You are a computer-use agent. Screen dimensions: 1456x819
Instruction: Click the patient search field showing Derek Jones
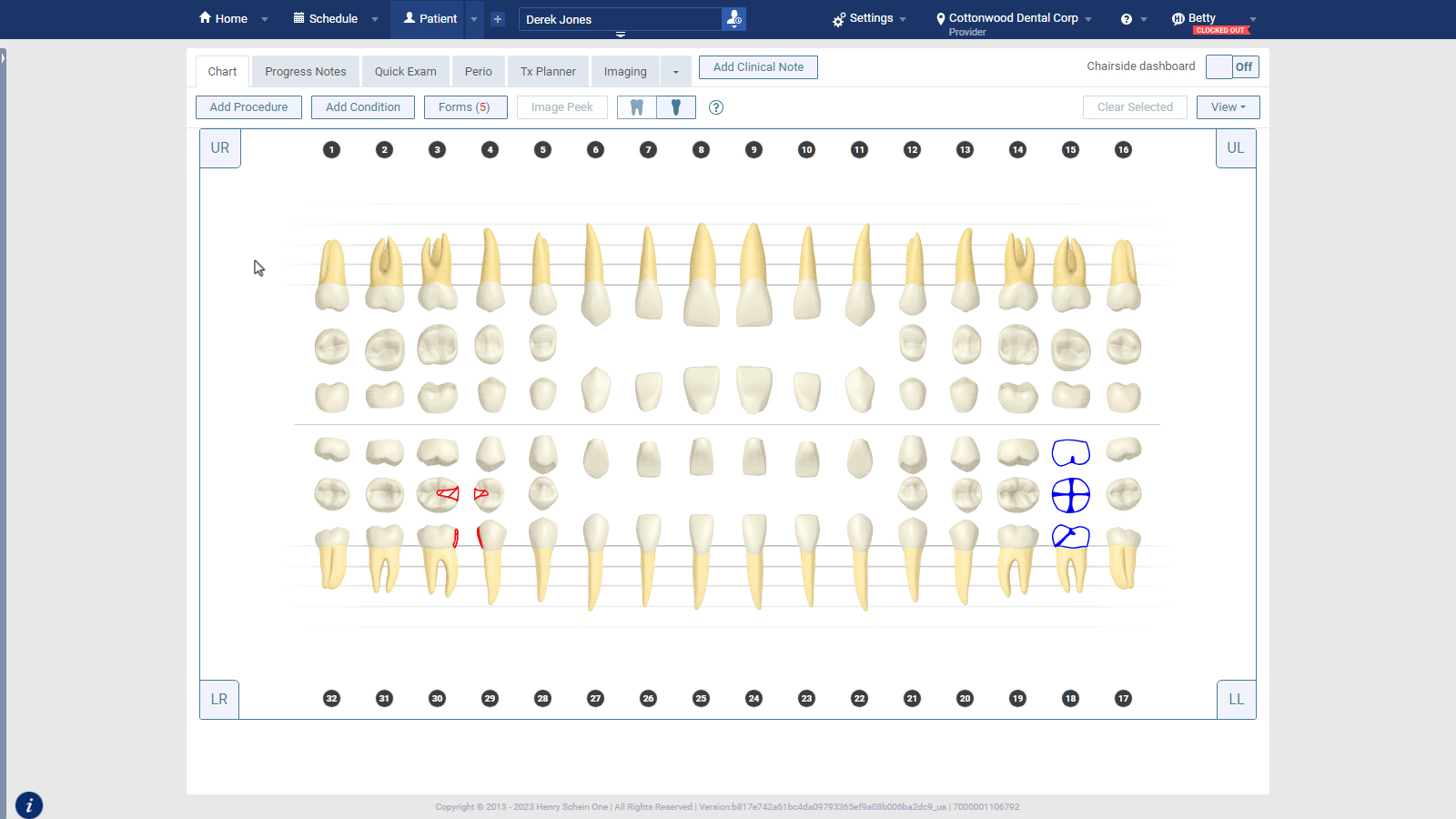[x=620, y=19]
